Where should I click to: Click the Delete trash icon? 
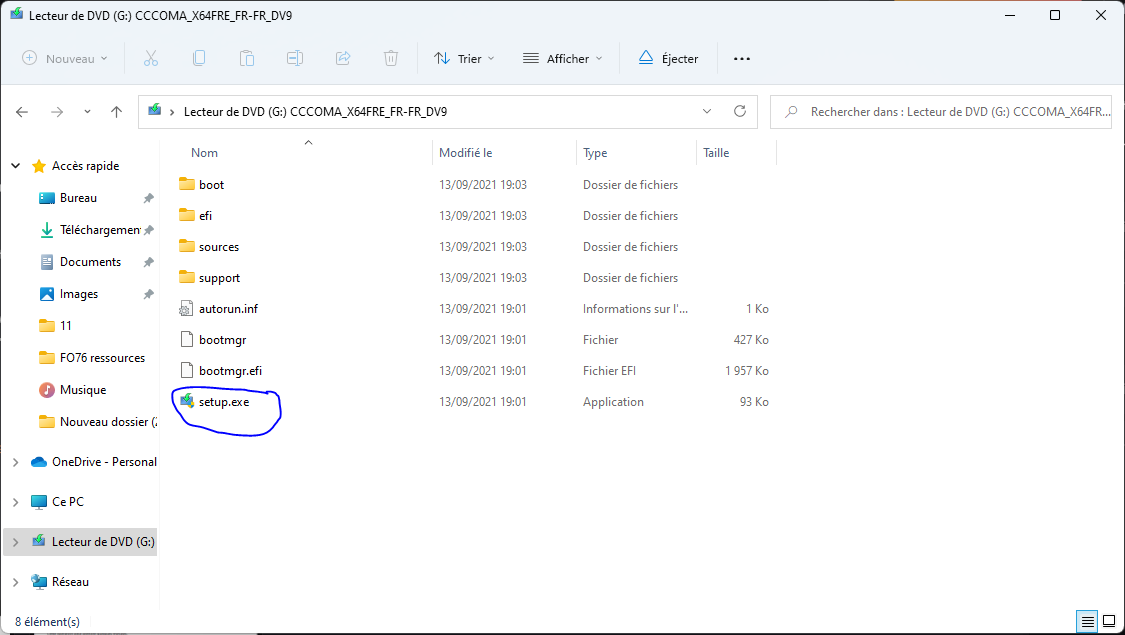tap(391, 59)
